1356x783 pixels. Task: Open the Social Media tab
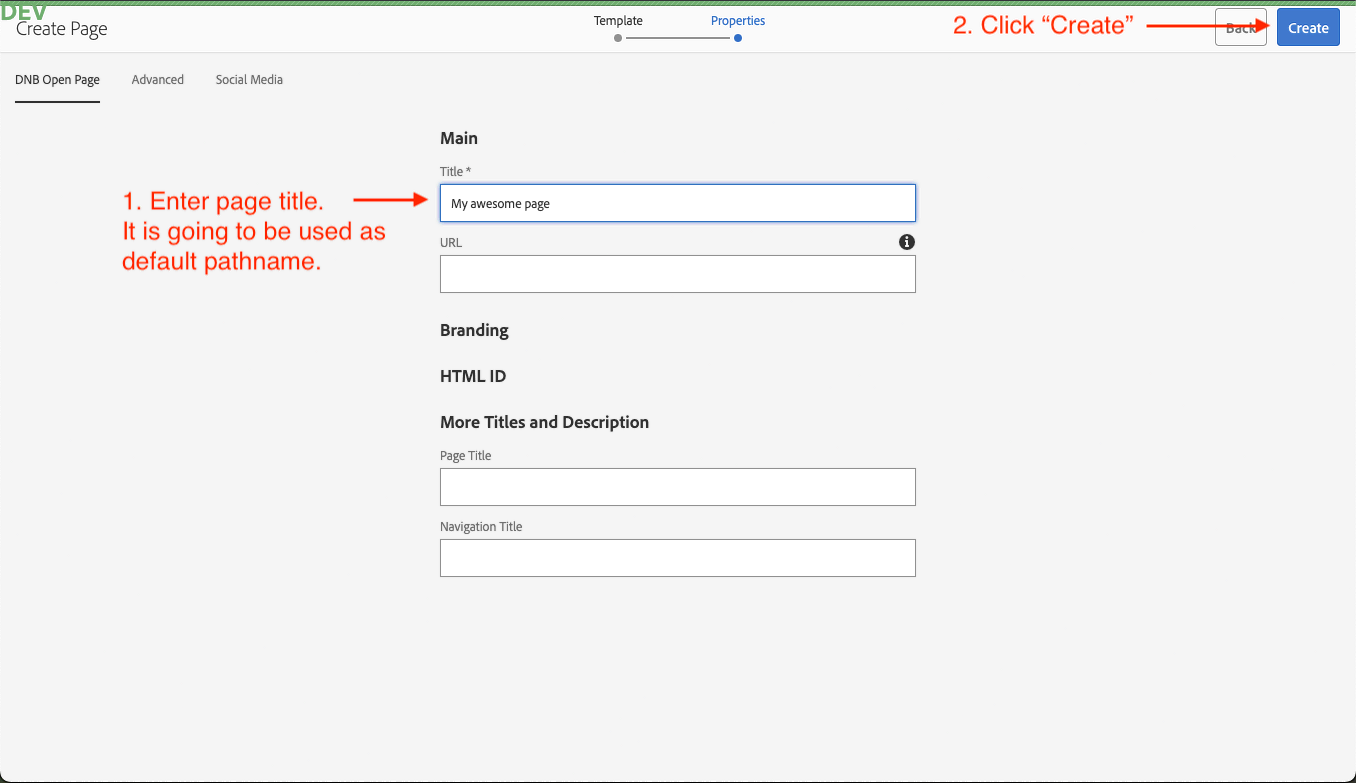tap(249, 80)
